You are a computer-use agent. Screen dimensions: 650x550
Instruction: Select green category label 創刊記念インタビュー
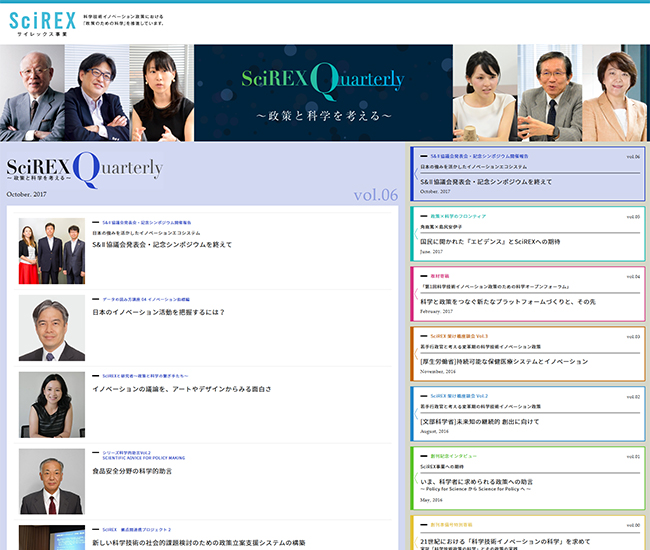(454, 456)
